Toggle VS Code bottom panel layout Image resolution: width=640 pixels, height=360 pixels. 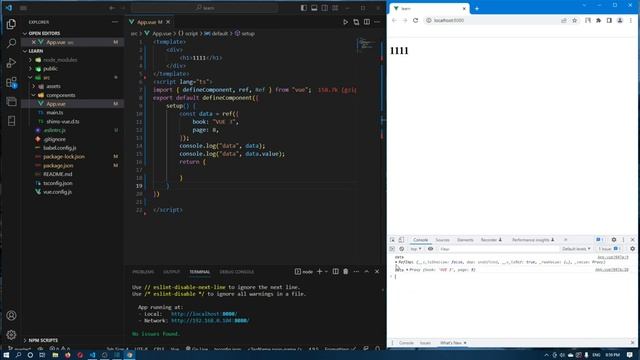pyautogui.click(x=314, y=8)
